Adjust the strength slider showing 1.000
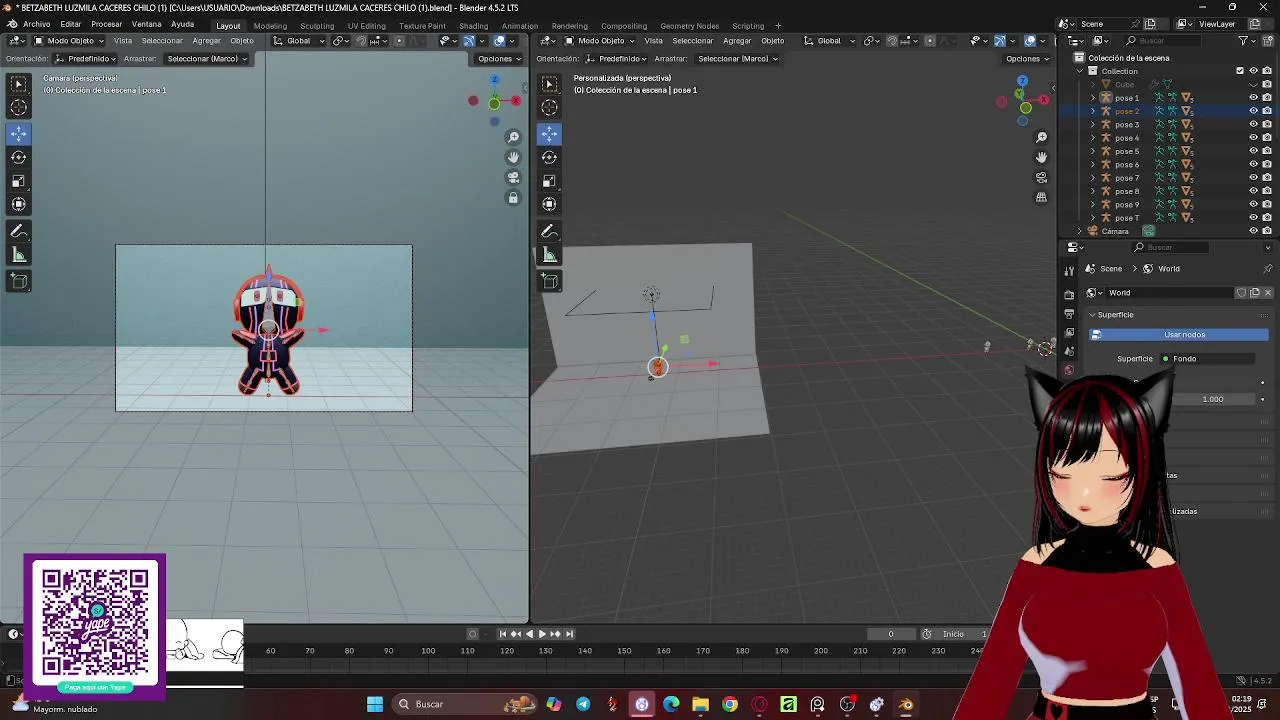1280x720 pixels. pos(1212,399)
